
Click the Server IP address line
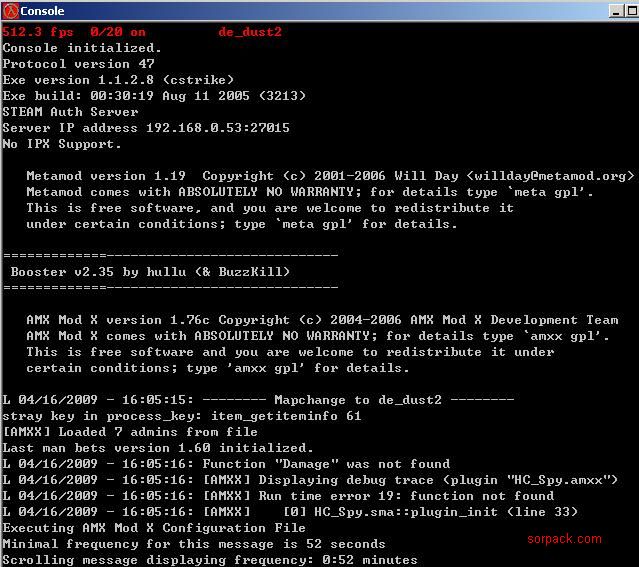pos(146,128)
